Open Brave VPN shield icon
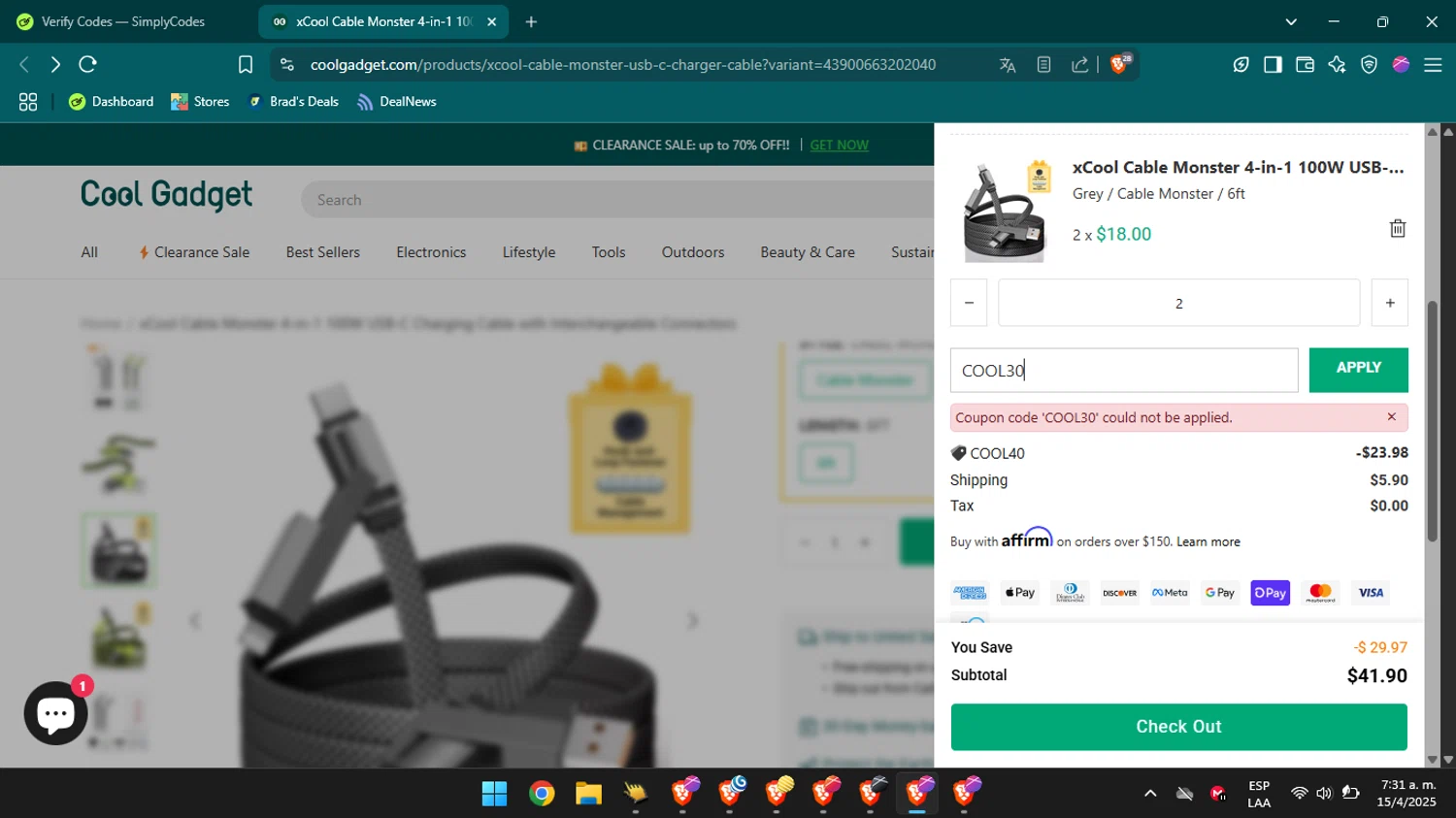 1369,65
